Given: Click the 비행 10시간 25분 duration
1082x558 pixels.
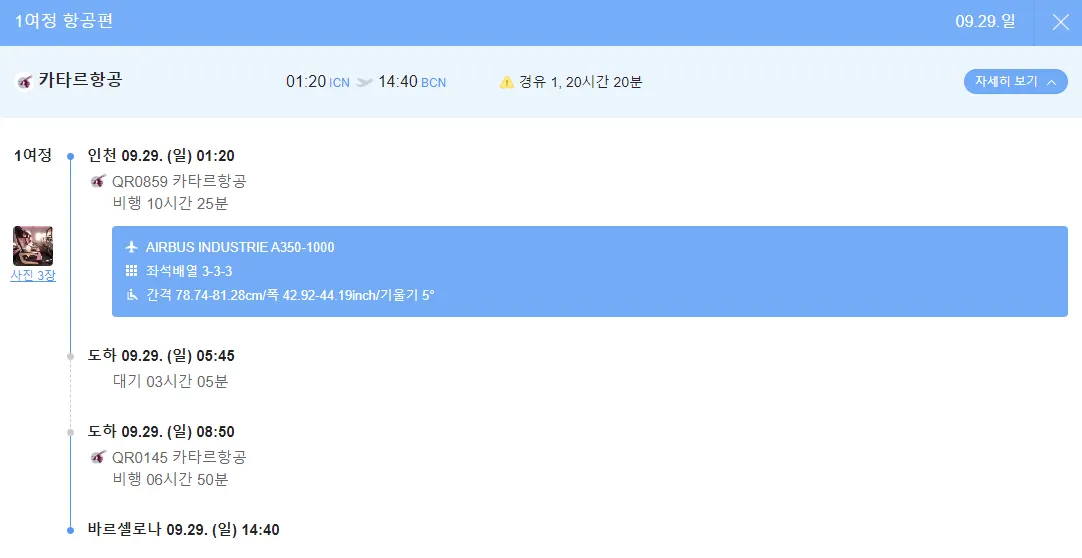Looking at the screenshot, I should tap(170, 203).
